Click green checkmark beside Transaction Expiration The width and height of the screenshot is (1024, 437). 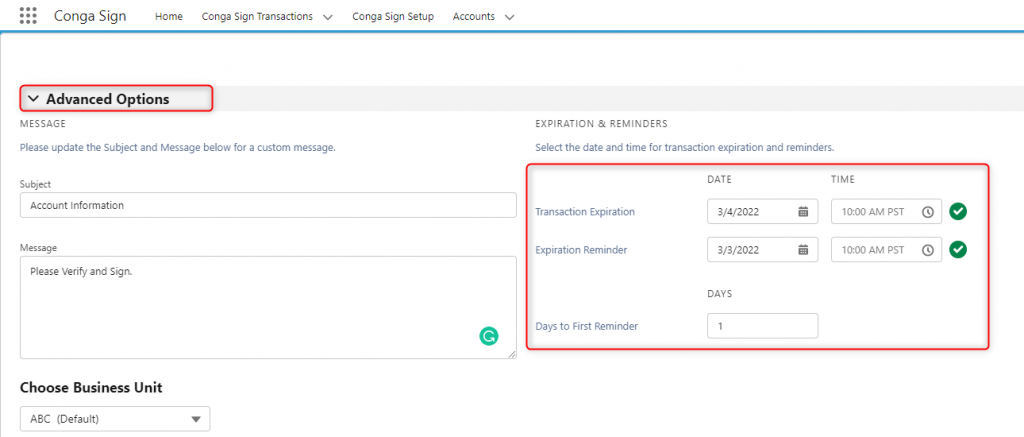click(958, 212)
